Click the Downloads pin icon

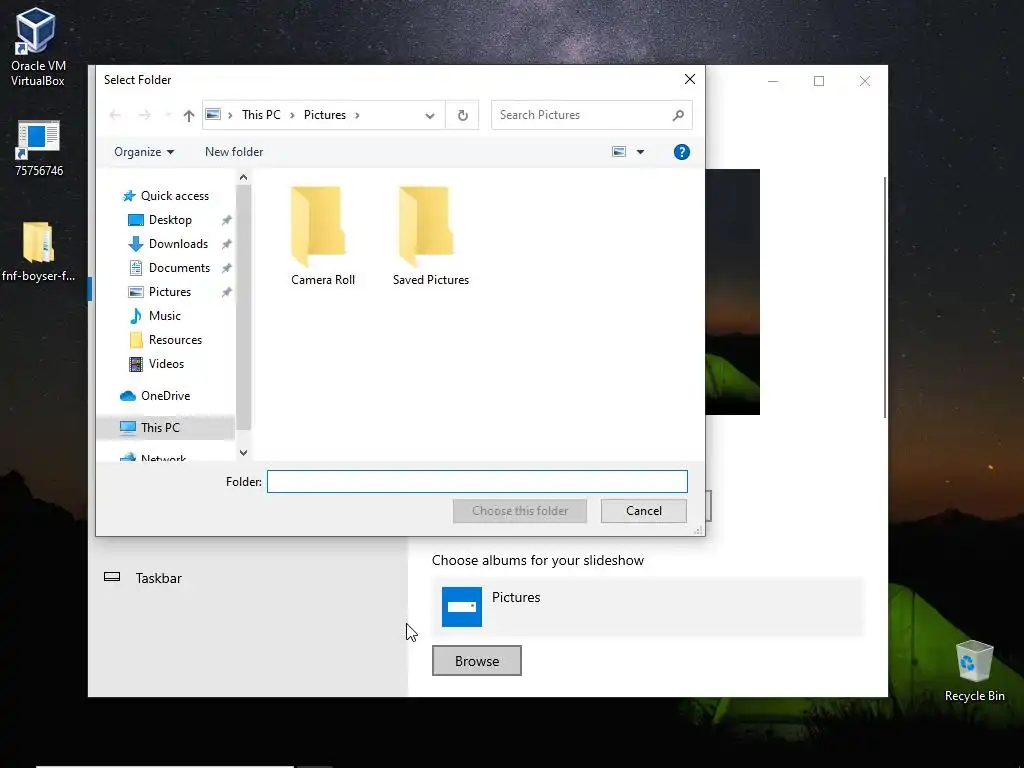(226, 244)
